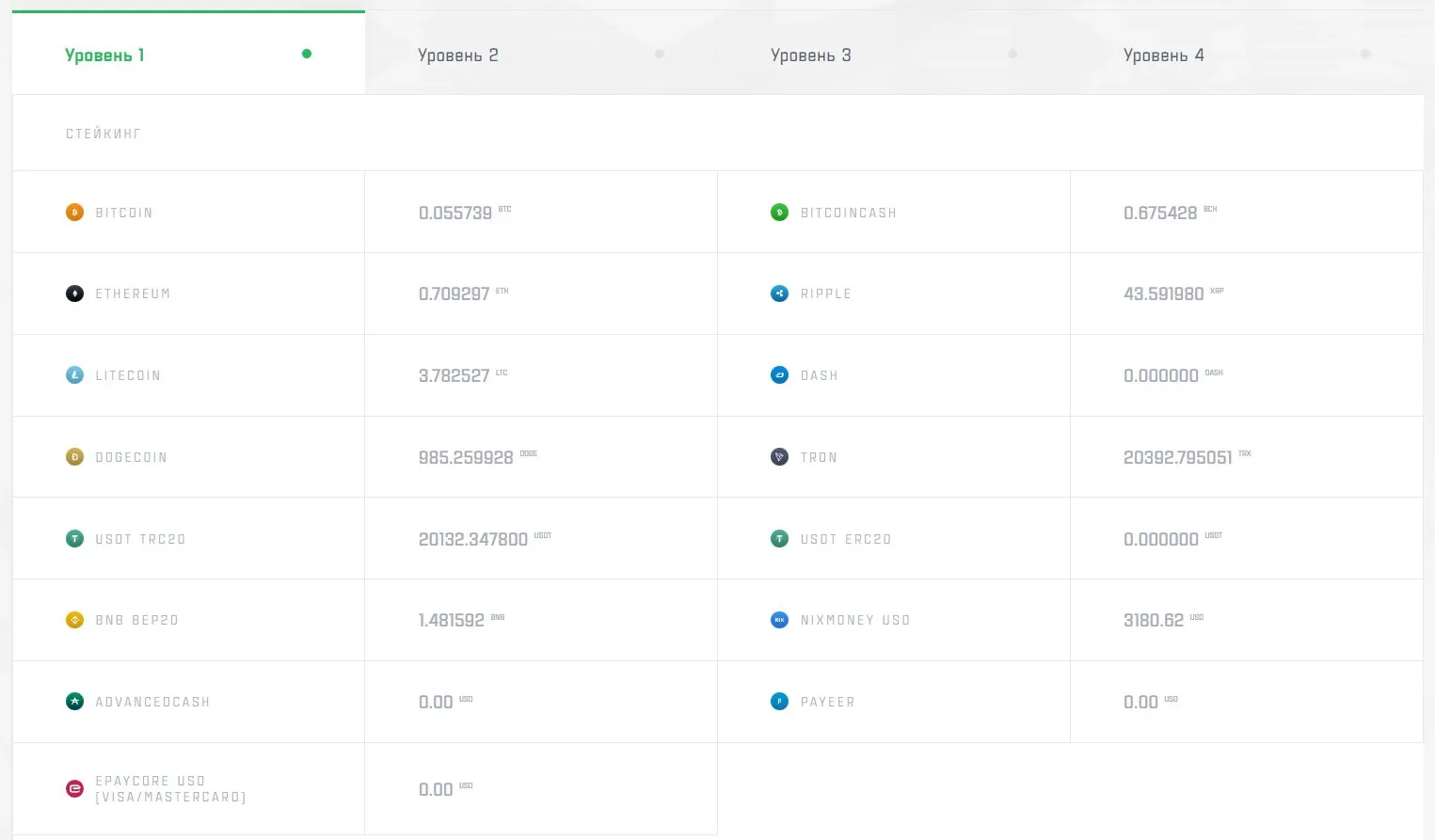
Task: Click the EPAYCORE USD [VISA/MASTERCARD] label
Action: (x=170, y=789)
